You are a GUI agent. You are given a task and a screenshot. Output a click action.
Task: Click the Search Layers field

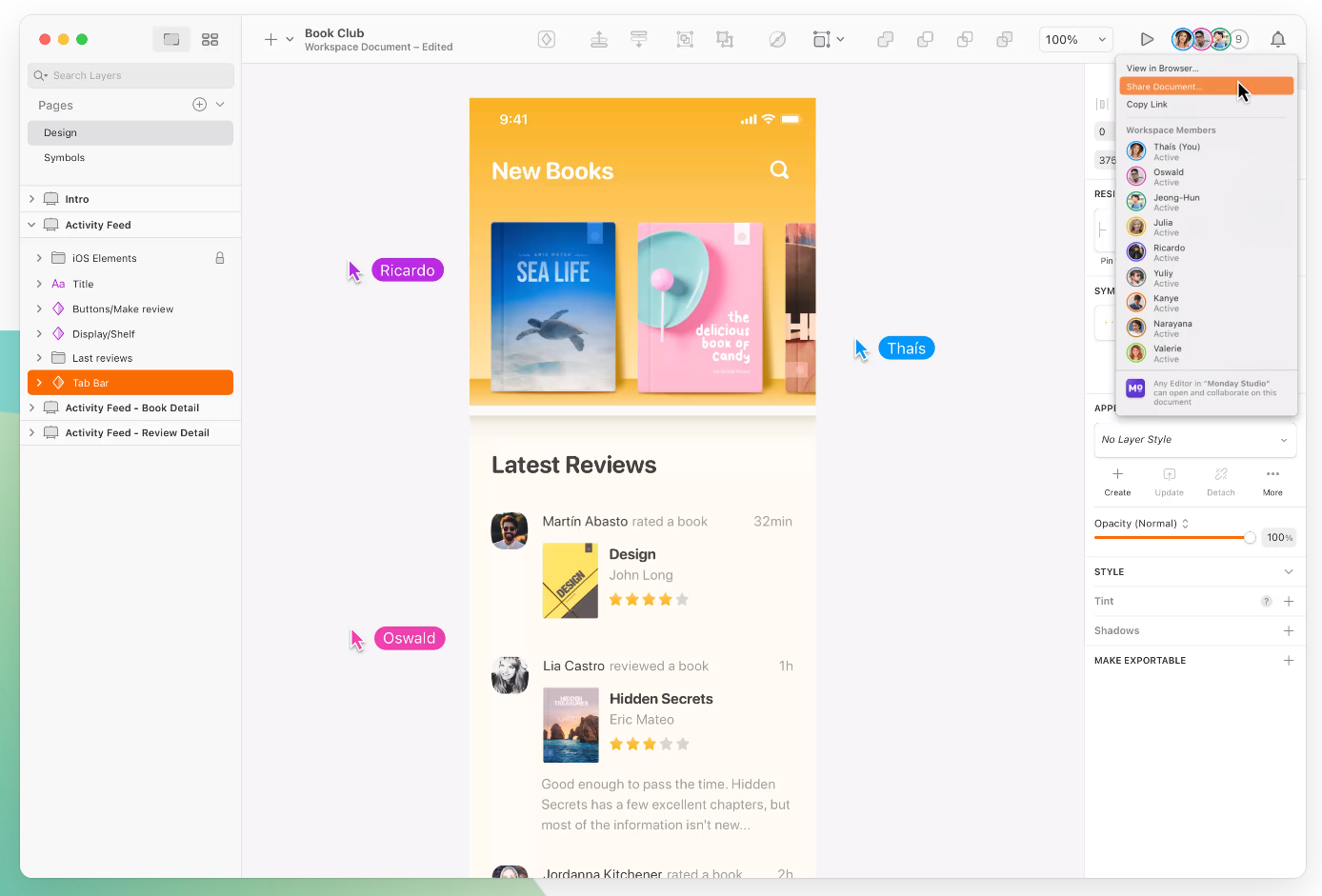(130, 75)
